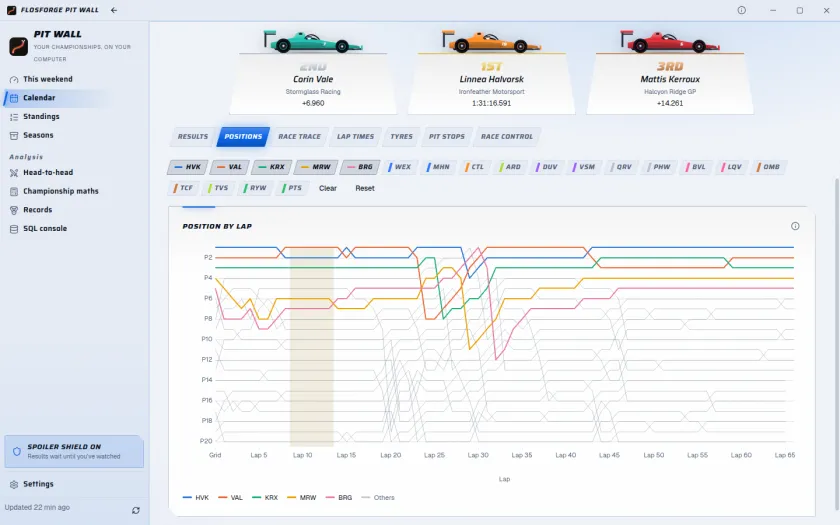Toggle the KRX driver chip
This screenshot has width=840, height=525.
coord(271,167)
